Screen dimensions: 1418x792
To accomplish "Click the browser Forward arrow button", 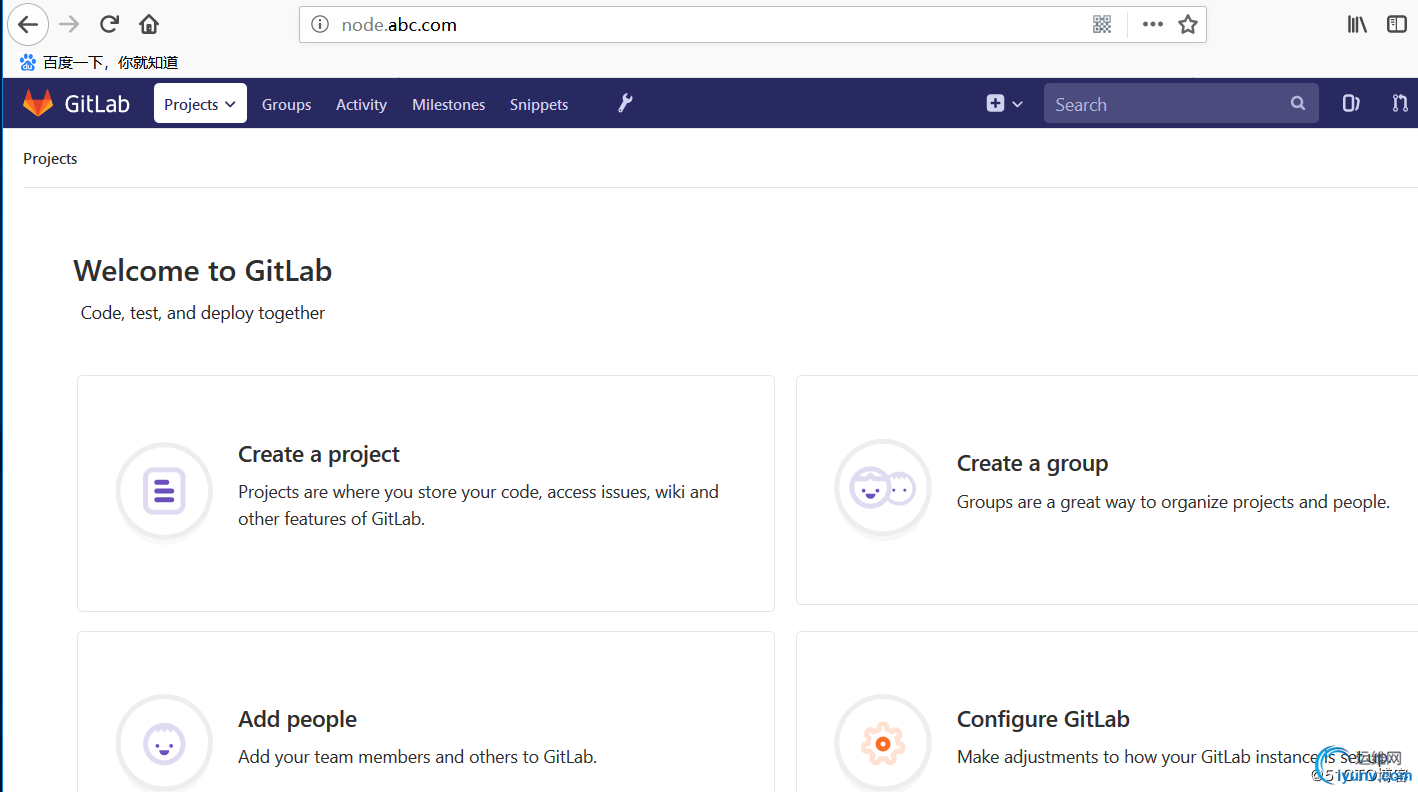I will click(69, 24).
